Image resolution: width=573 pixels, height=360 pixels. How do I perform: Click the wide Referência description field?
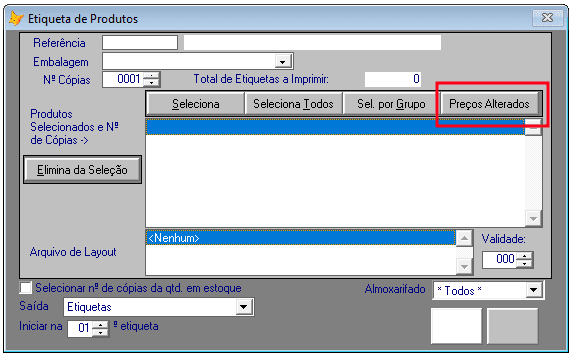[312, 43]
